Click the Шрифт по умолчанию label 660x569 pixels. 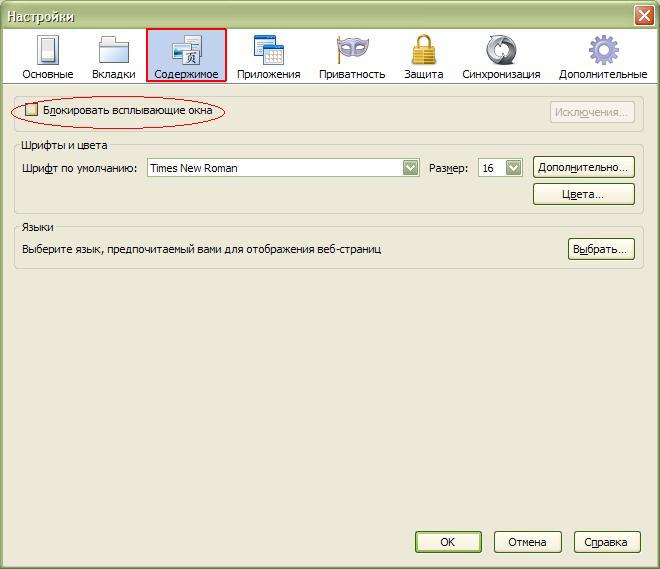click(x=80, y=168)
